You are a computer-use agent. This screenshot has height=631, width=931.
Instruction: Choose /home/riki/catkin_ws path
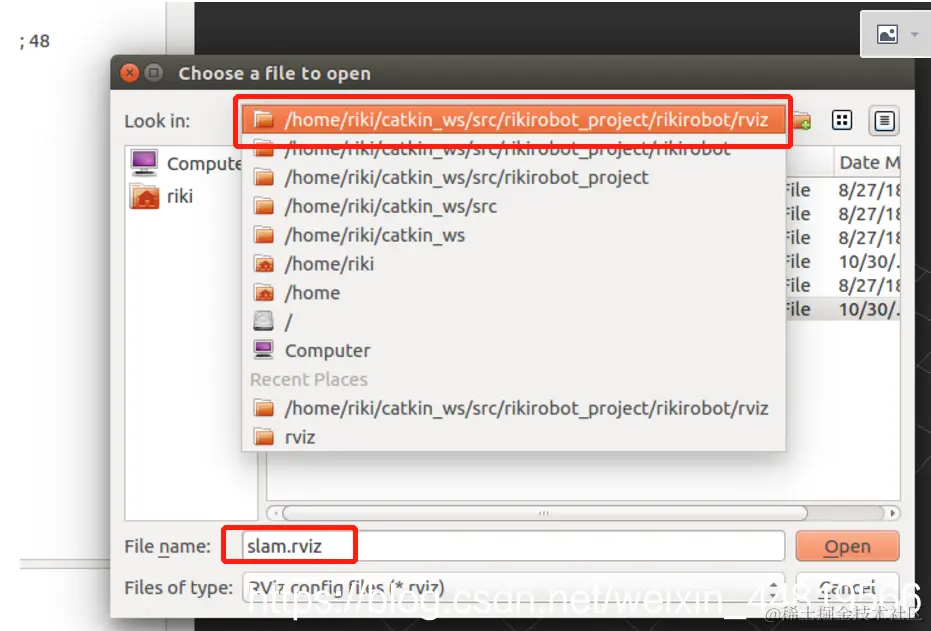[514, 235]
